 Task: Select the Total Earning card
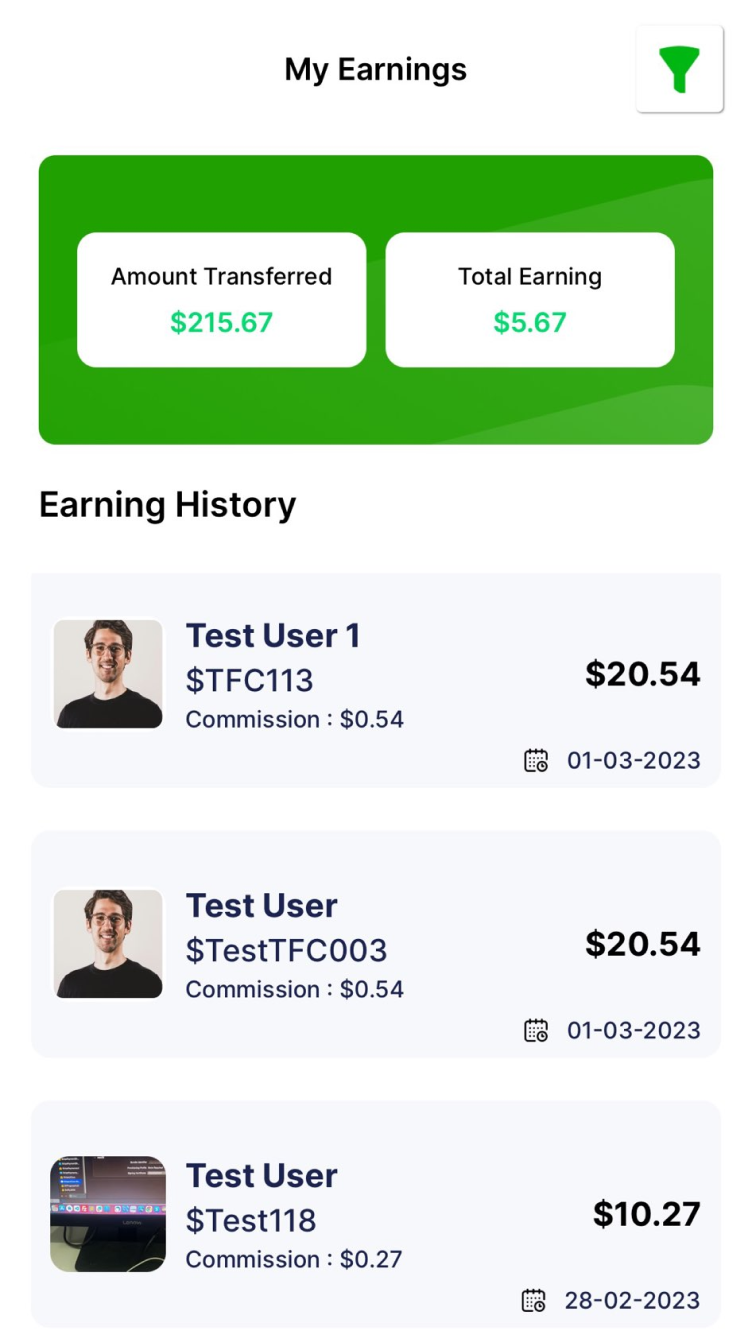(530, 299)
